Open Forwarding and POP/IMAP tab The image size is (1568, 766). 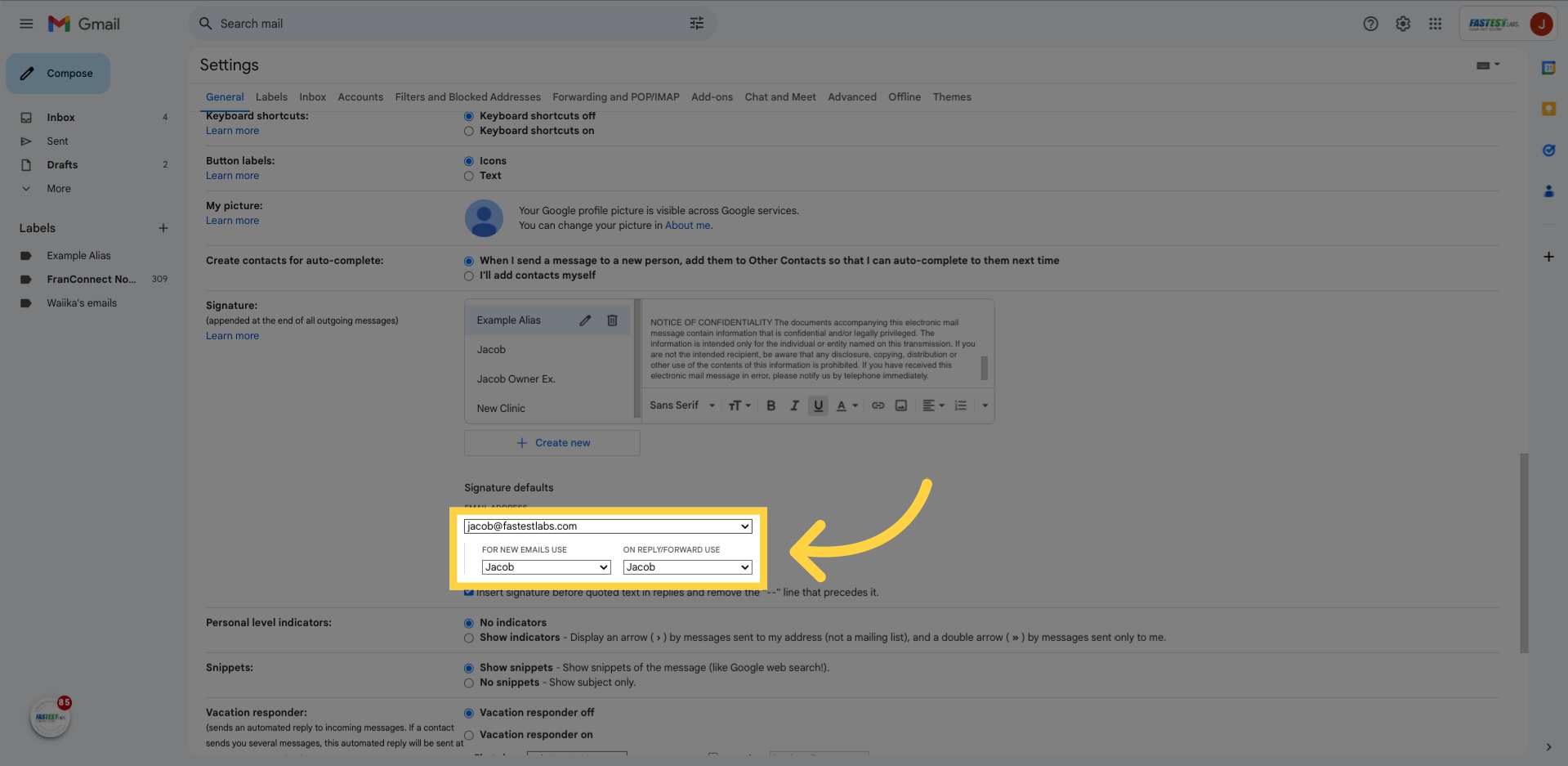click(616, 96)
